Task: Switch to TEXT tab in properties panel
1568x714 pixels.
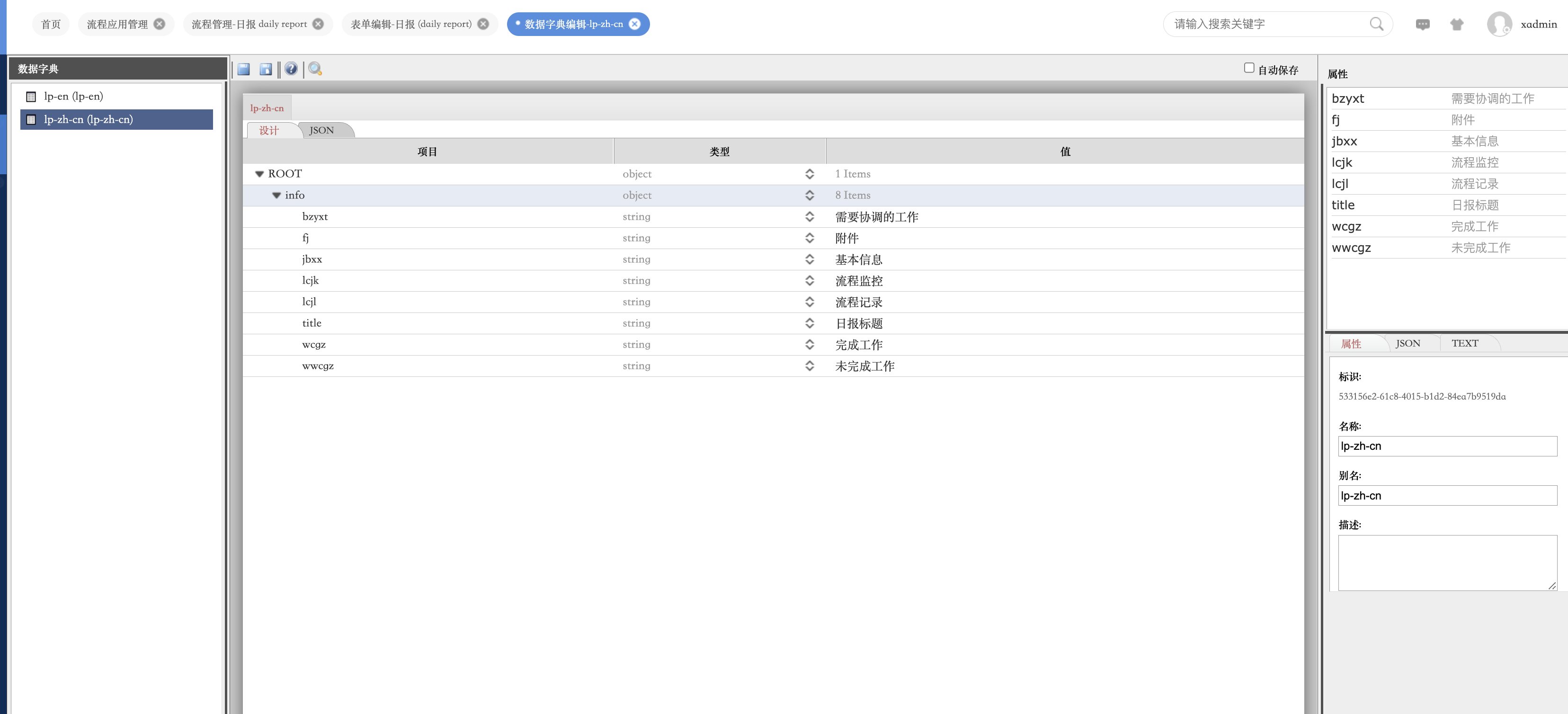Action: [x=1464, y=343]
